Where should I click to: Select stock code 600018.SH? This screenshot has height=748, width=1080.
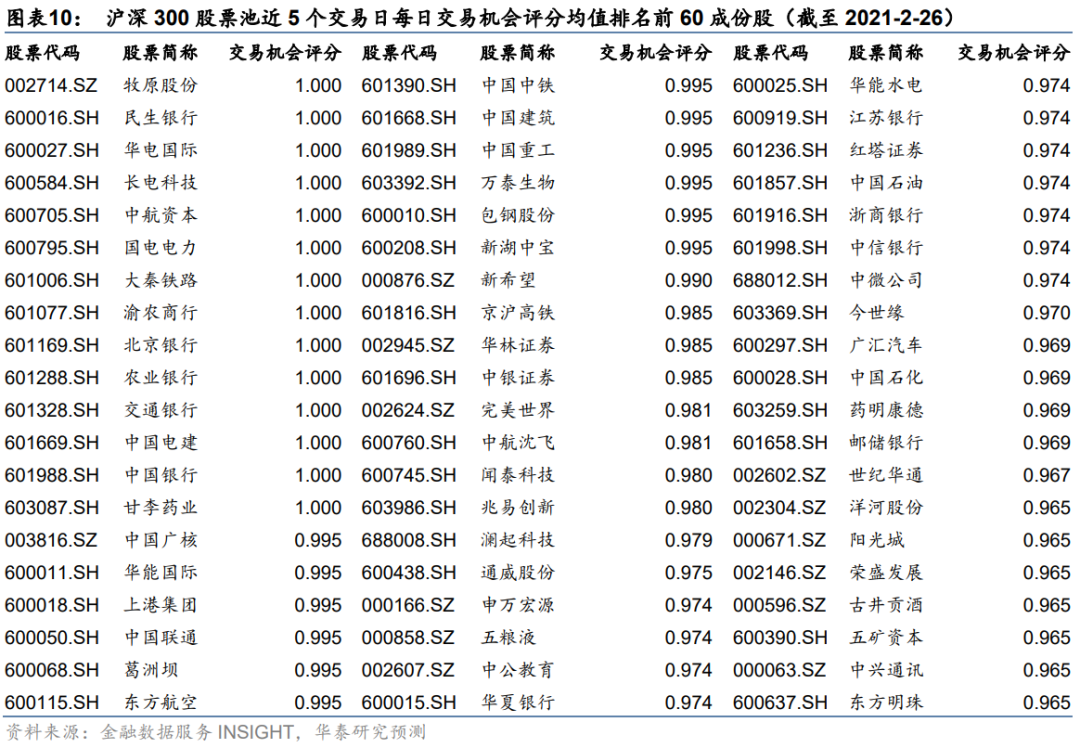click(x=52, y=605)
